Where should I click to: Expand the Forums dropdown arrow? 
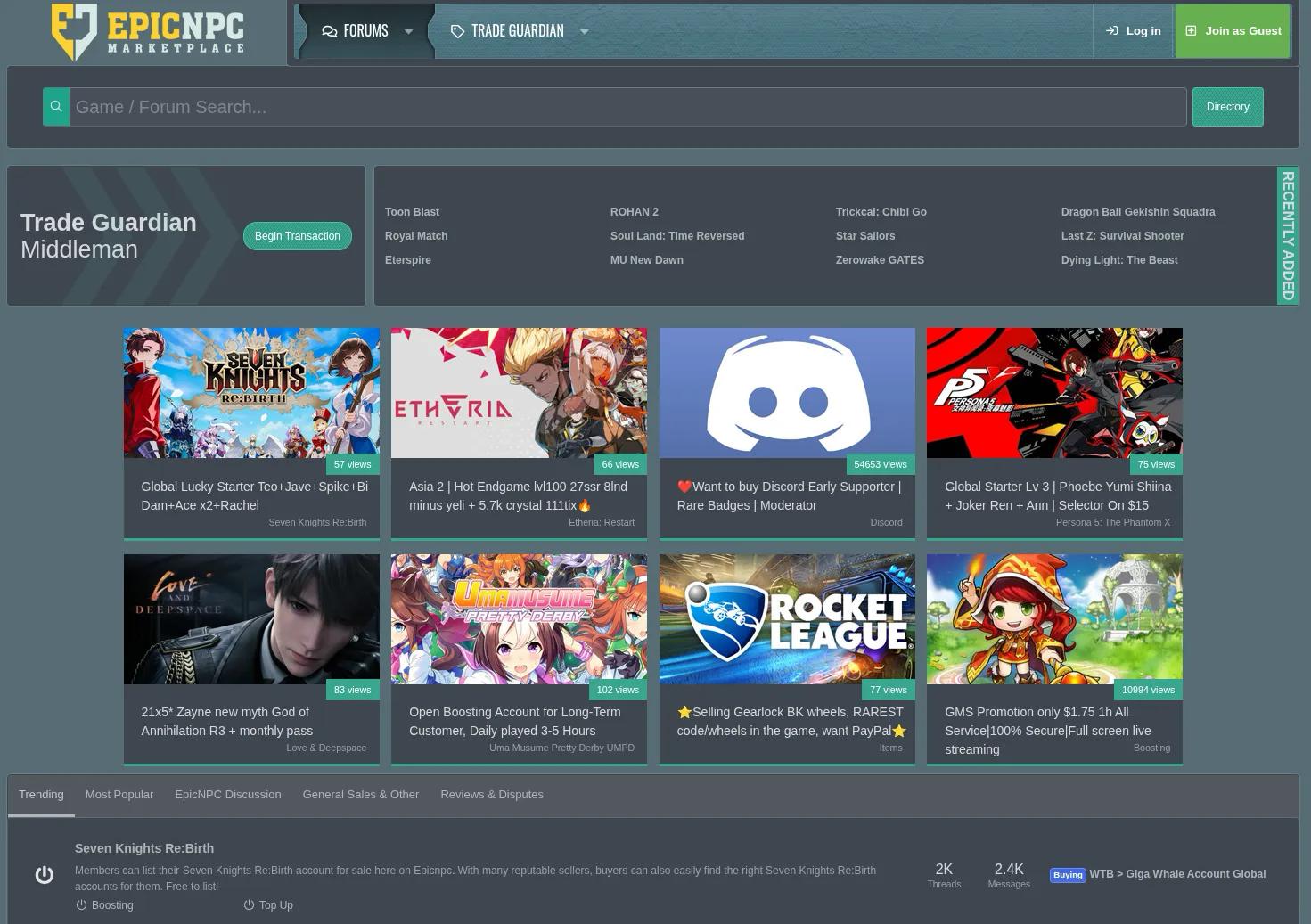coord(408,32)
